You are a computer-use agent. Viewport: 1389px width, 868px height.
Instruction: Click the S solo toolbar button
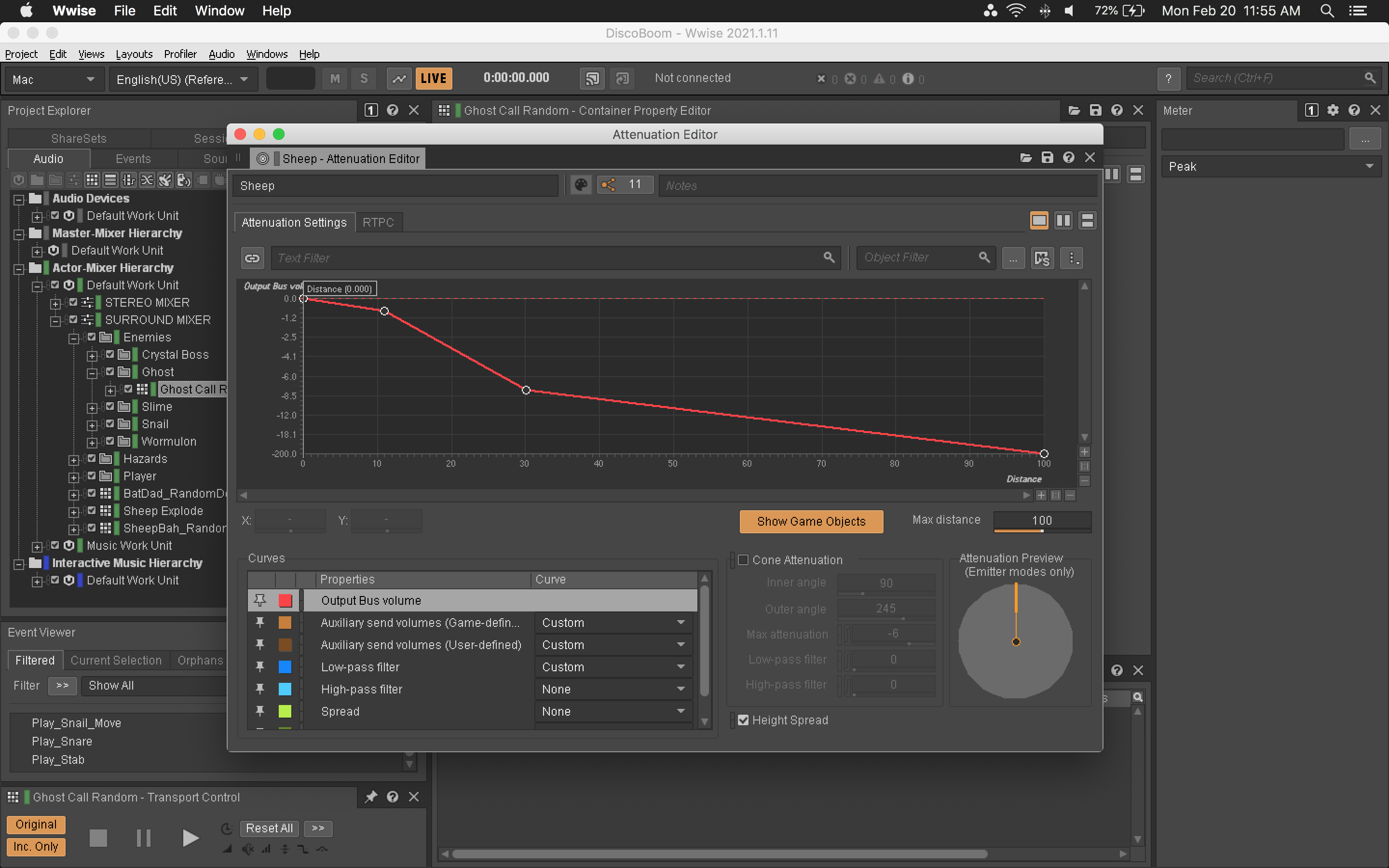coord(364,79)
